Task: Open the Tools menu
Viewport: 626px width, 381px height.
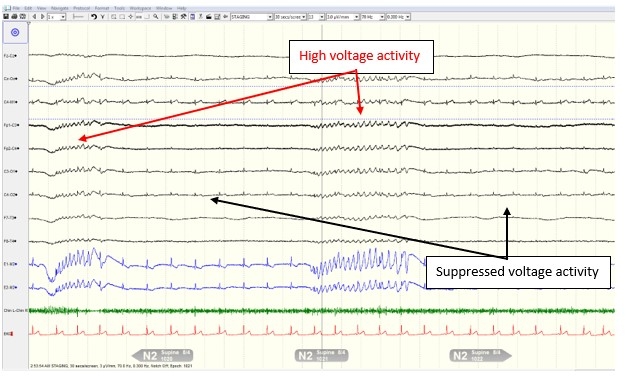Action: [x=119, y=8]
